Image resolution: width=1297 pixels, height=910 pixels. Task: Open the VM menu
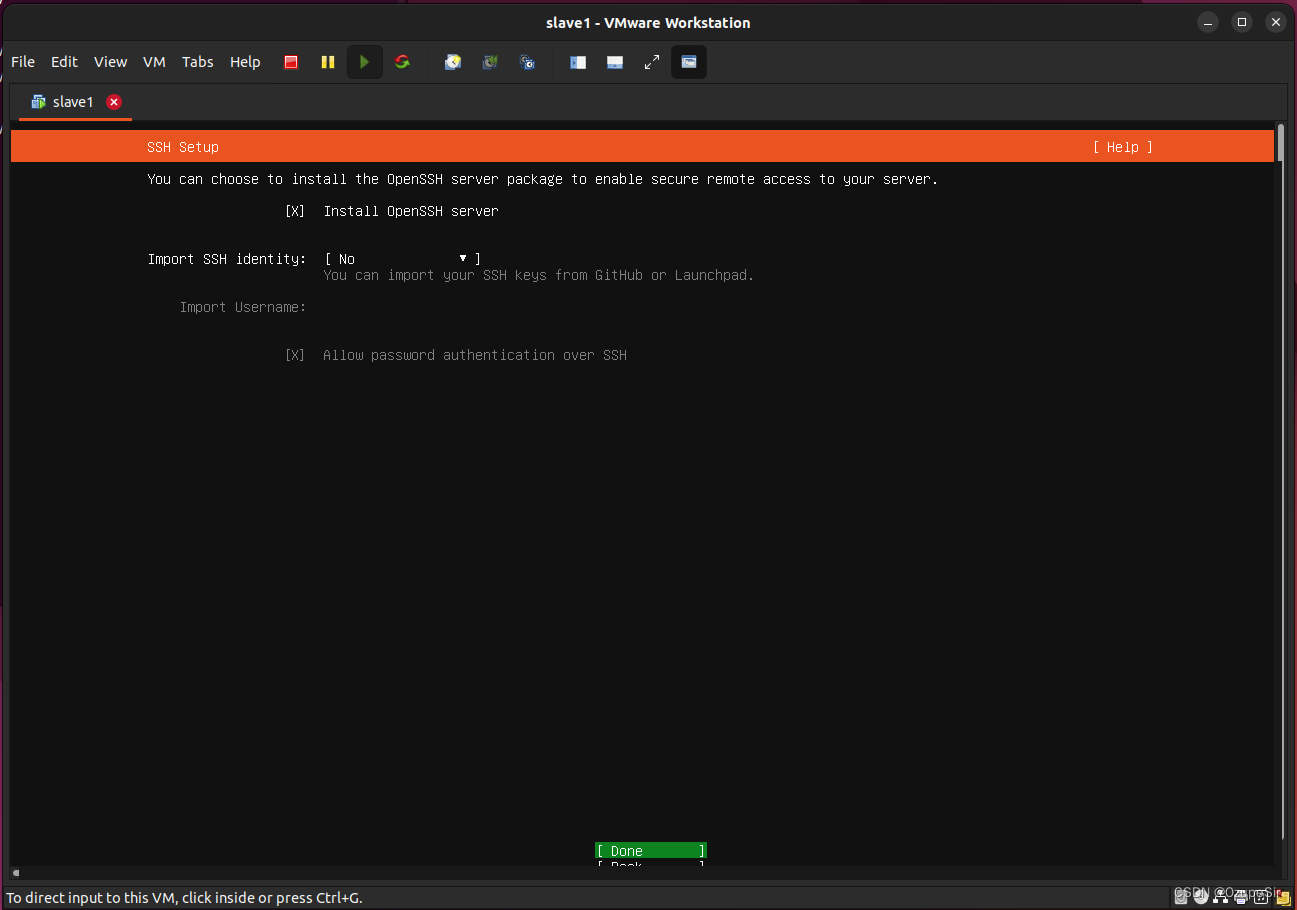[x=154, y=62]
